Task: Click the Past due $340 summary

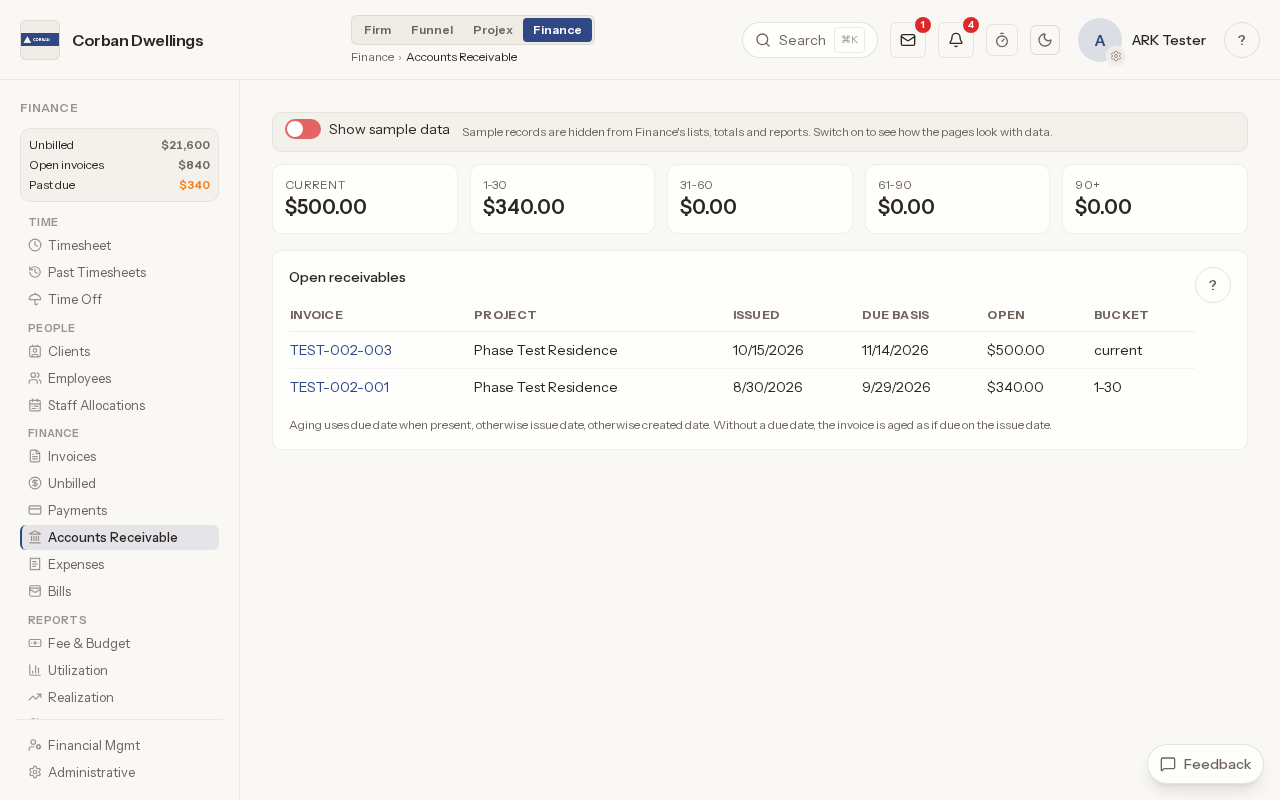Action: [119, 185]
